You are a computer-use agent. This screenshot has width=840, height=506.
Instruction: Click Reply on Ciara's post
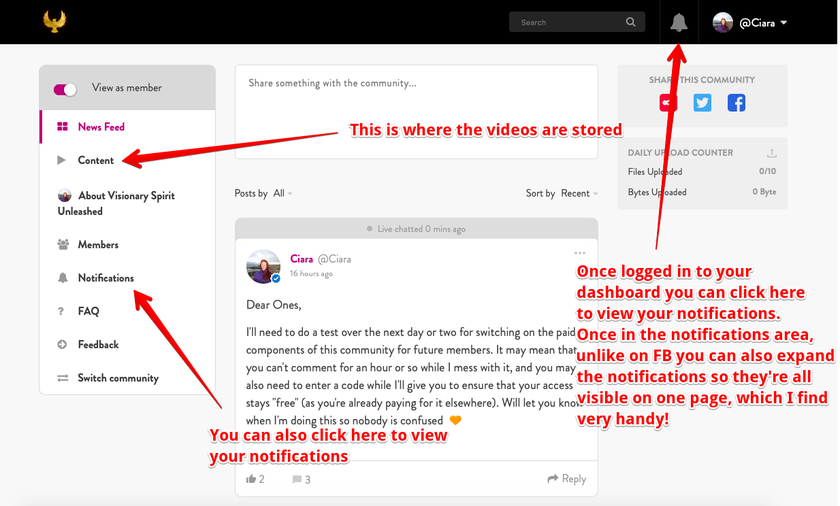(x=567, y=479)
